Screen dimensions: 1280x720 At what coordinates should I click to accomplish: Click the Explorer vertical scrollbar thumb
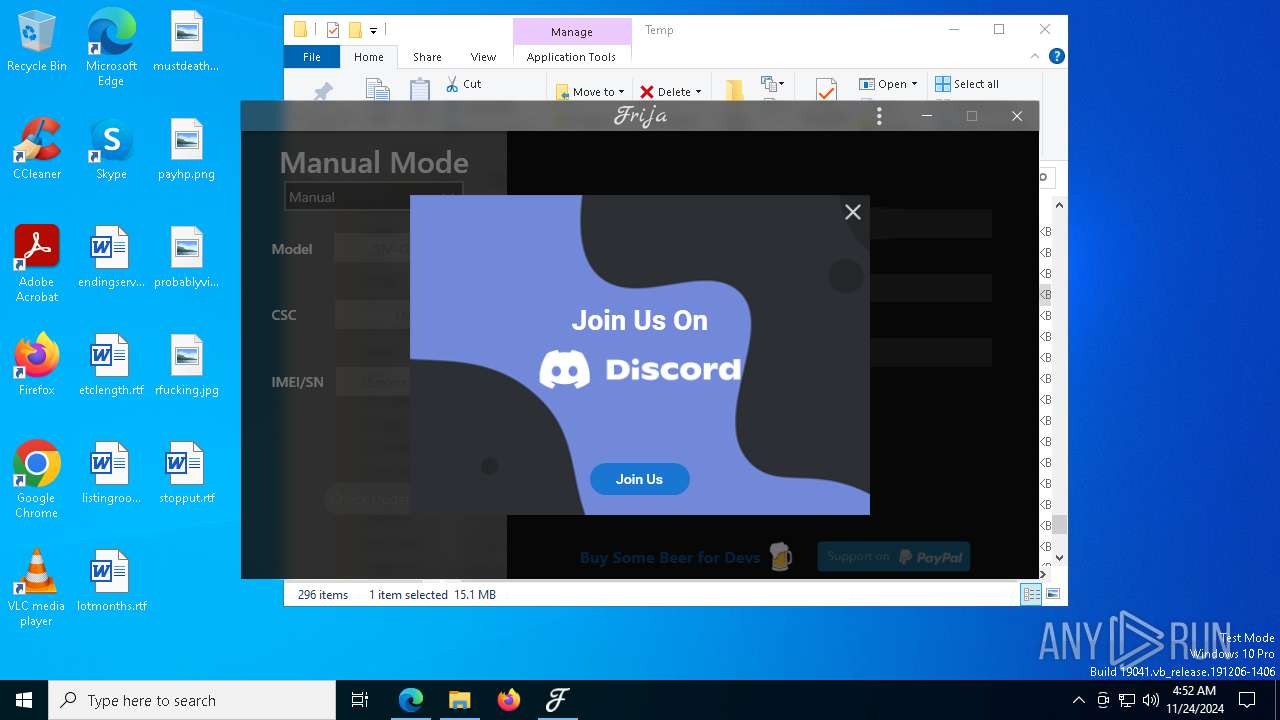click(1060, 525)
